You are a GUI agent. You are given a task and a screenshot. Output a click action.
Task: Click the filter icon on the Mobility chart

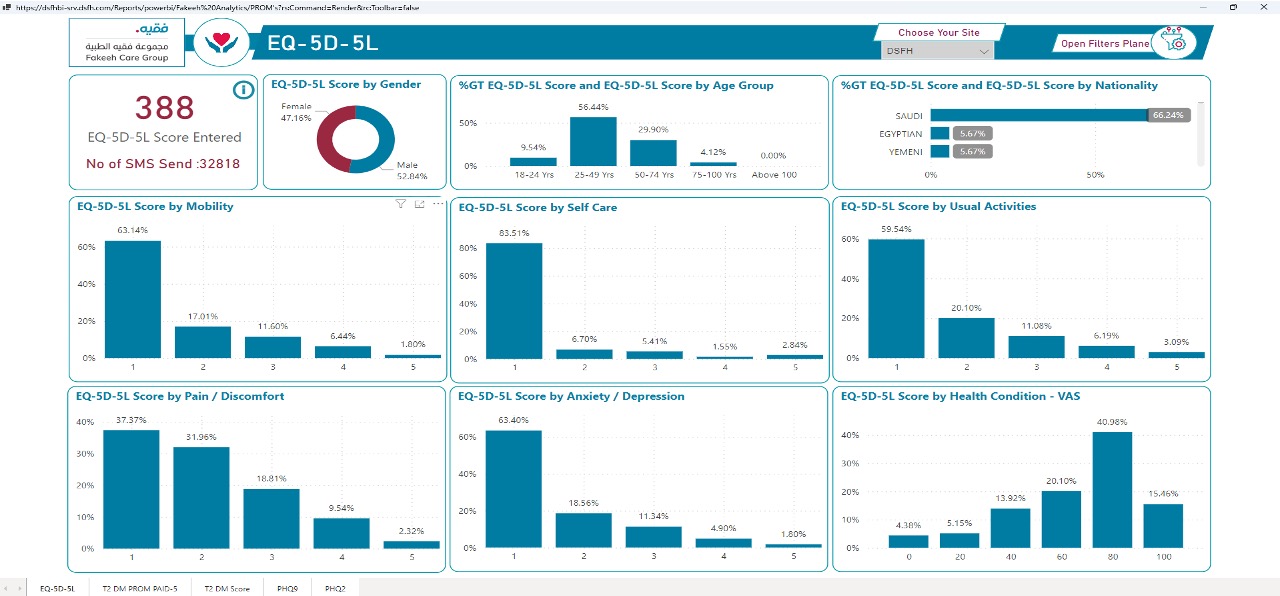point(401,204)
